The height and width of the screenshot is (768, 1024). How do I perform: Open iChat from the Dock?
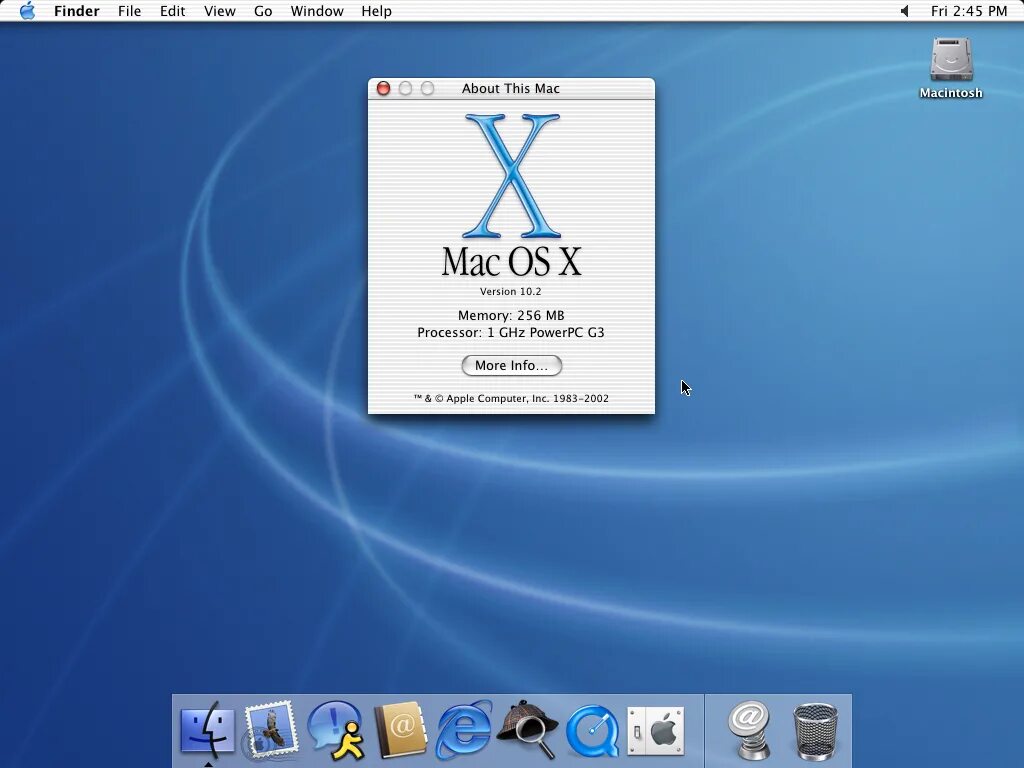tap(336, 730)
